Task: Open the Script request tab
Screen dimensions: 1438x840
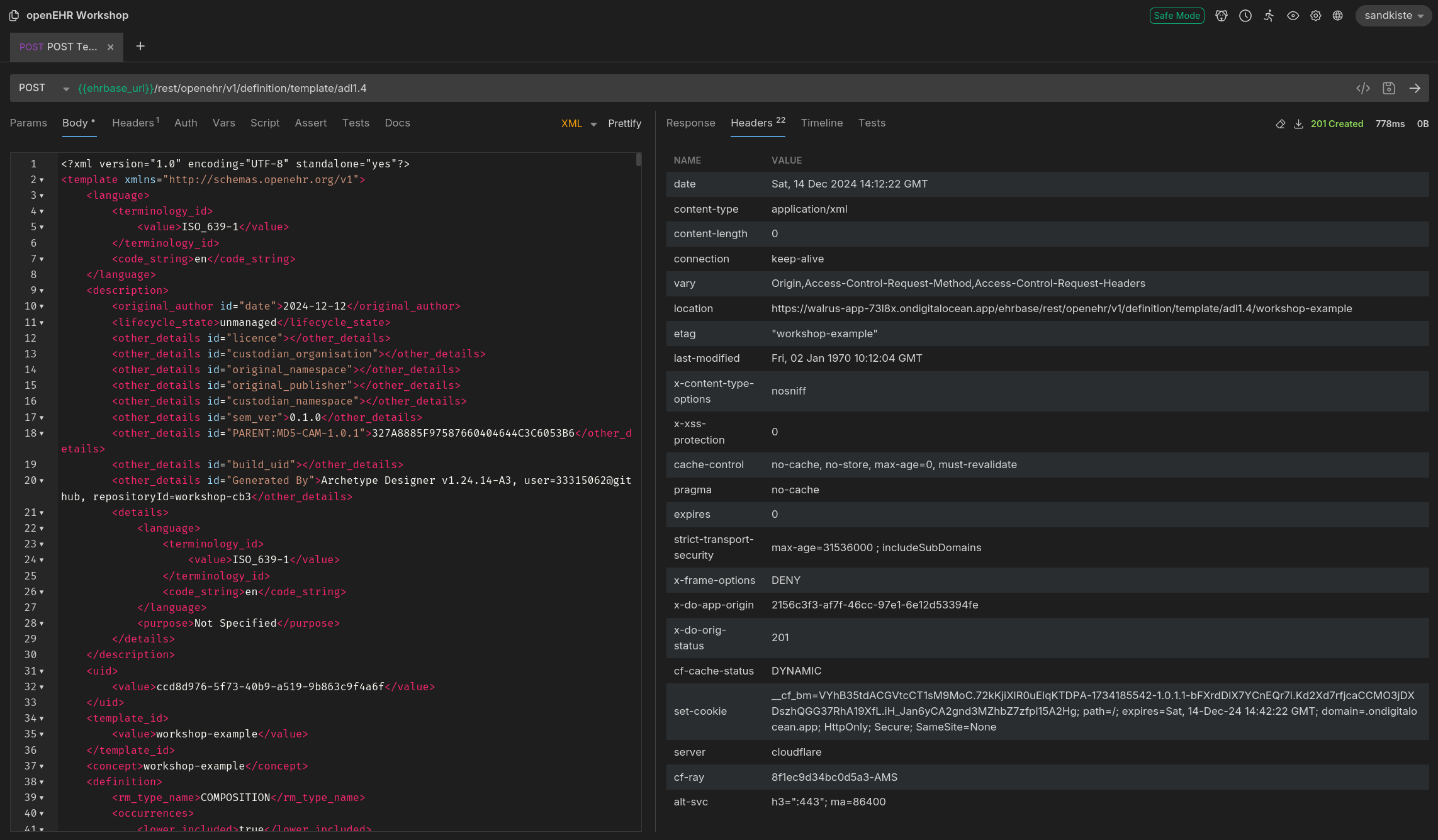Action: pyautogui.click(x=264, y=123)
